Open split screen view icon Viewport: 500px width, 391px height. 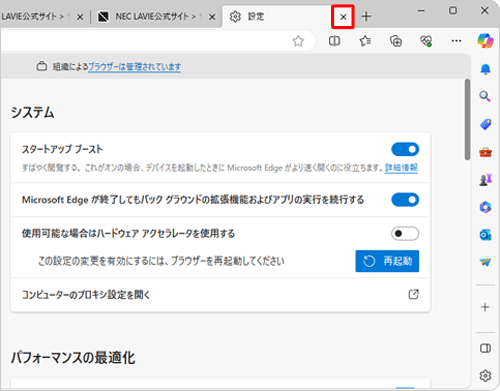pos(334,41)
